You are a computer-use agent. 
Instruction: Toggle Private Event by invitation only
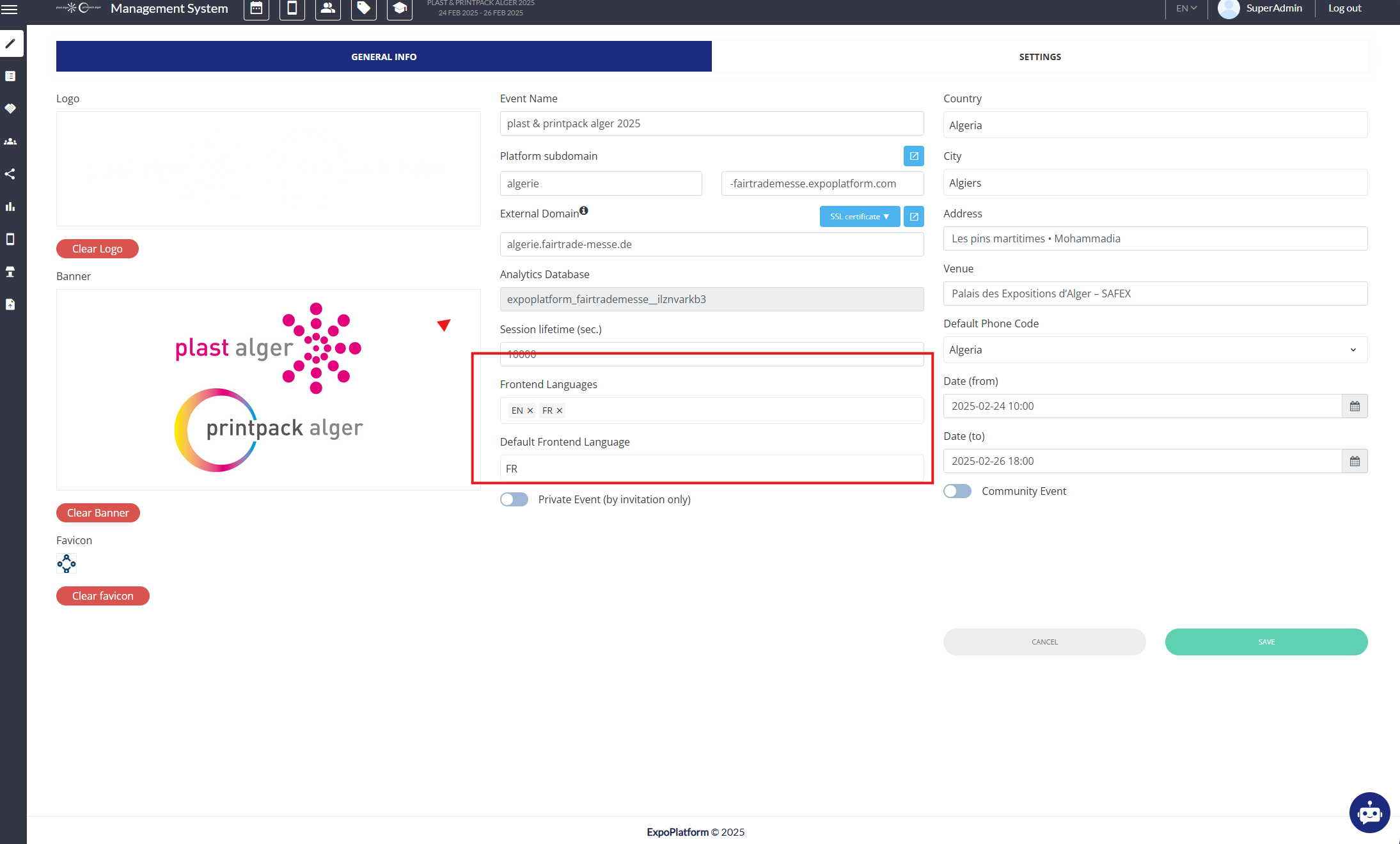tap(514, 499)
